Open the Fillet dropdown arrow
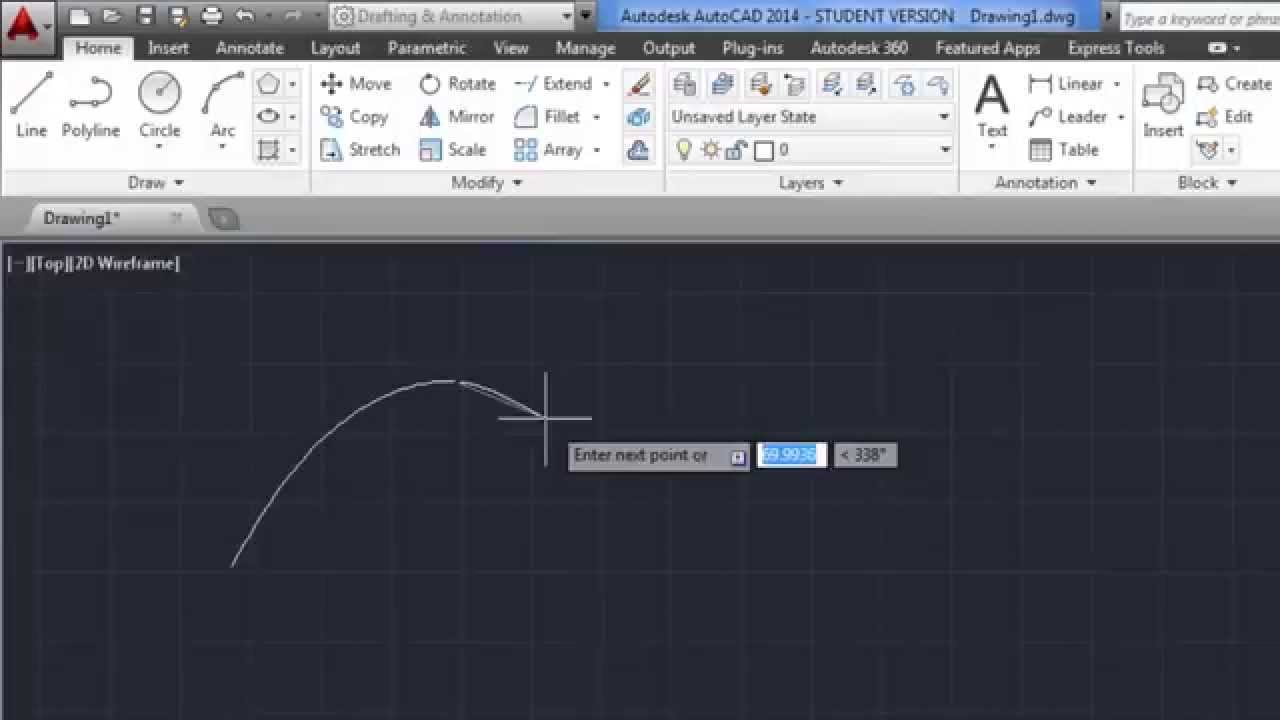The image size is (1280, 720). (597, 117)
